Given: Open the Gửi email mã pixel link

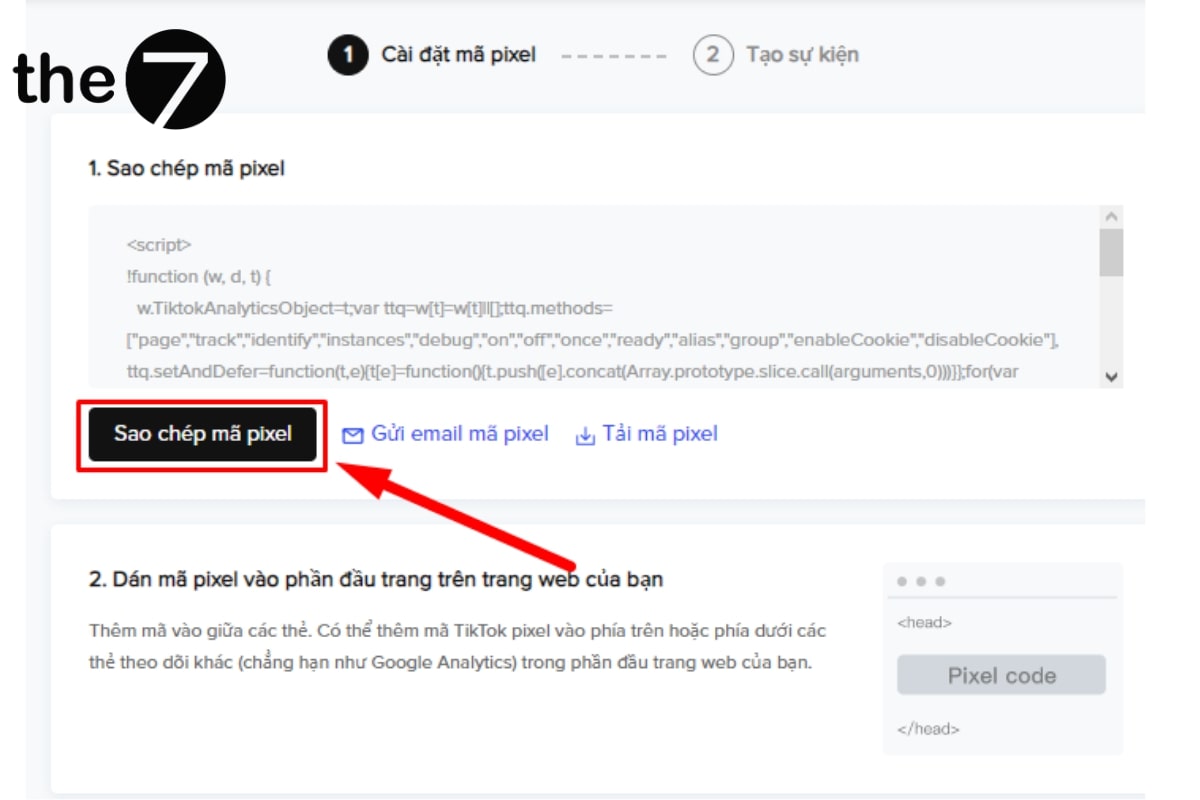Looking at the screenshot, I should (x=460, y=434).
